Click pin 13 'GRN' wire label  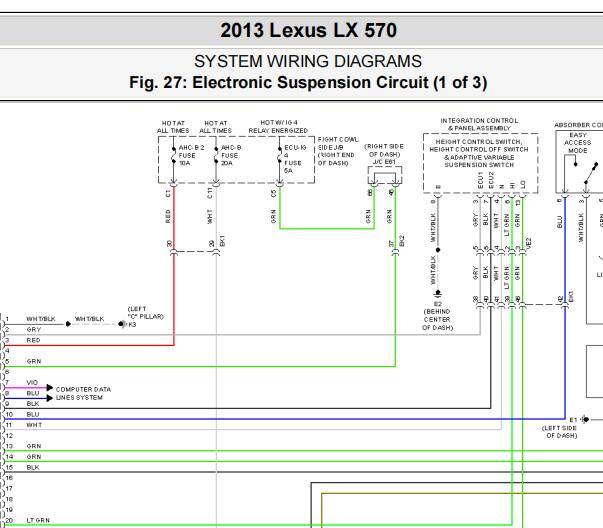pyautogui.click(x=34, y=446)
